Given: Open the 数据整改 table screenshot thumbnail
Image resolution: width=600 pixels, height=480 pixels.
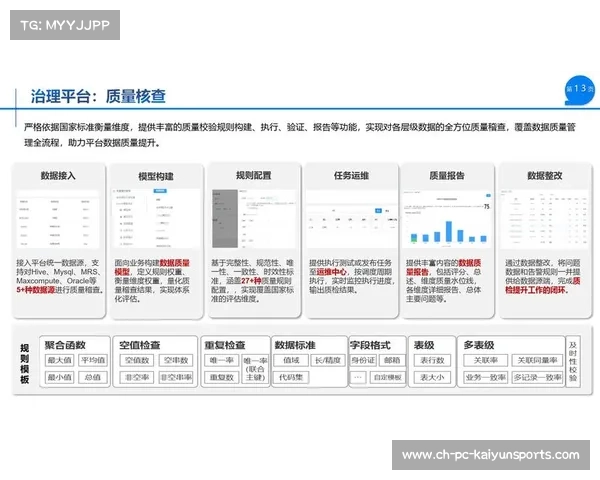Looking at the screenshot, I should pos(544,218).
